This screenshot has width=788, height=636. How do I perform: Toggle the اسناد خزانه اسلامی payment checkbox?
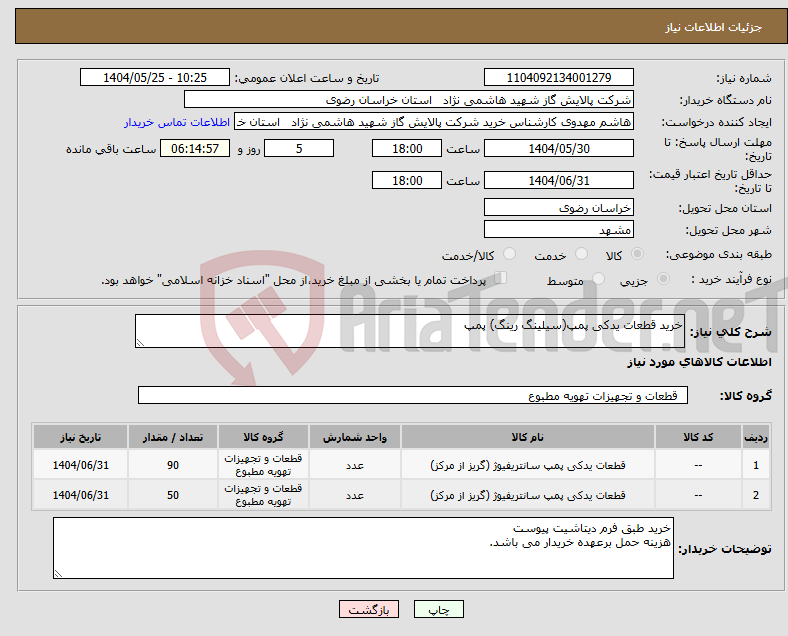(x=501, y=277)
